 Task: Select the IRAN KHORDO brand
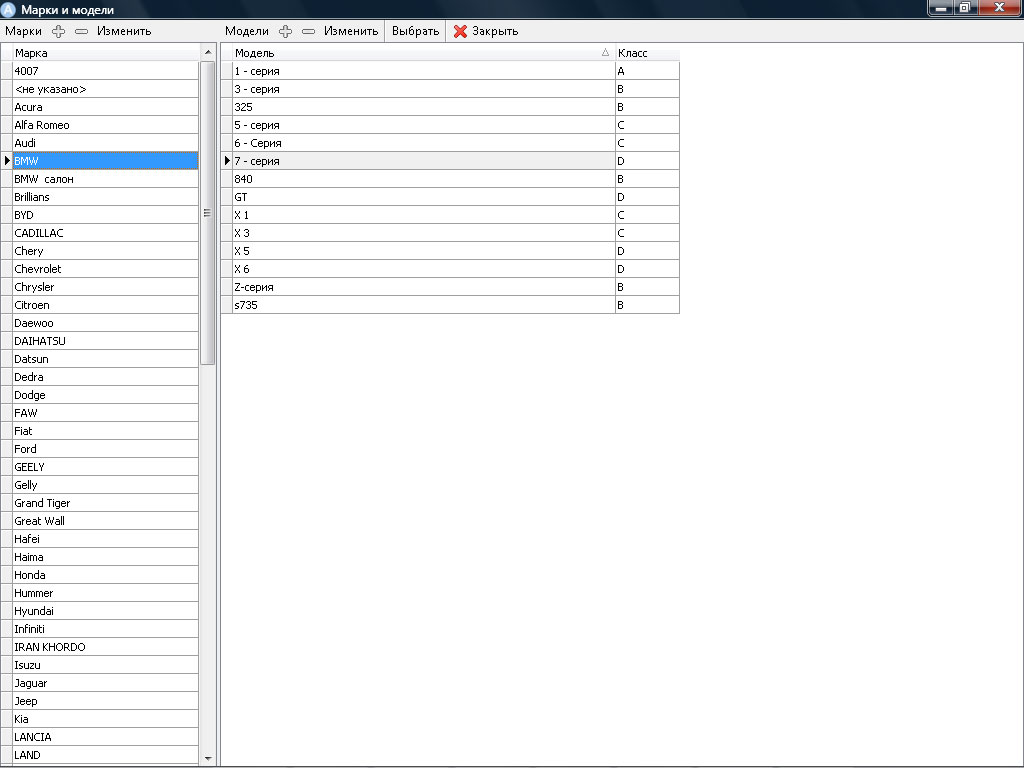point(105,647)
